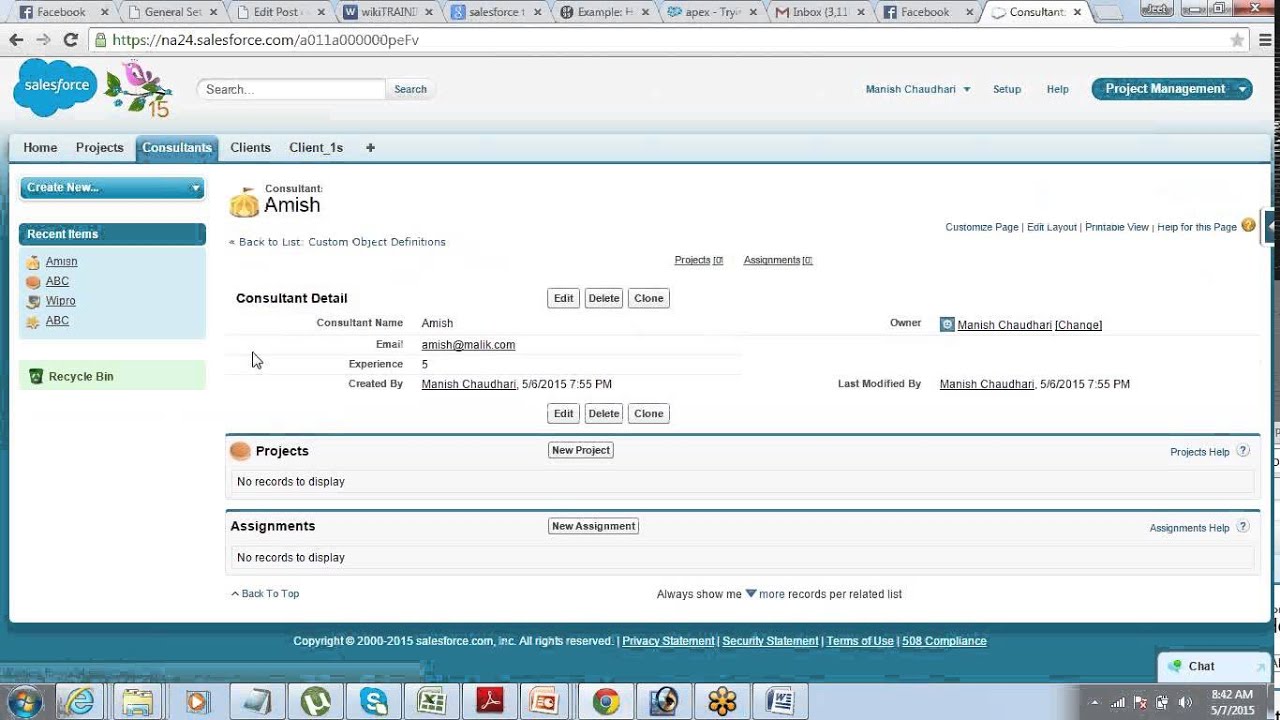Viewport: 1280px width, 720px height.
Task: Open the Projects tab
Action: point(100,147)
